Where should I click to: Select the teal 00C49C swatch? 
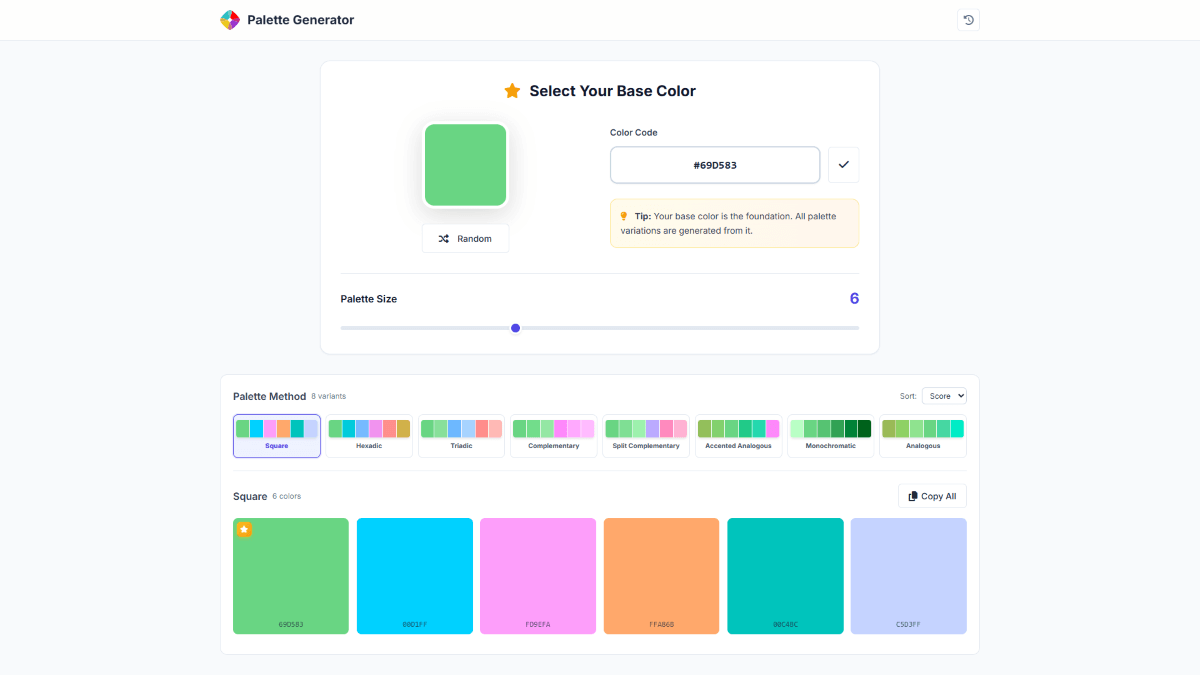[x=785, y=575]
